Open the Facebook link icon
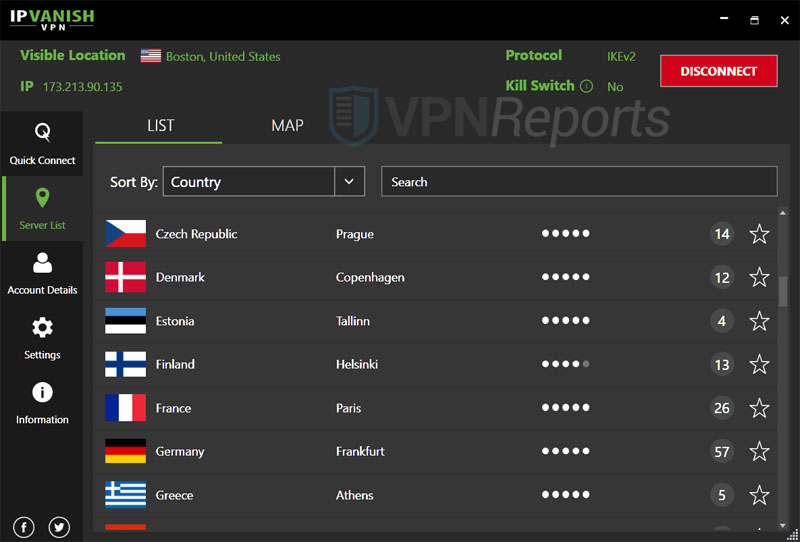Screen dimensions: 800x542 [x=24, y=527]
